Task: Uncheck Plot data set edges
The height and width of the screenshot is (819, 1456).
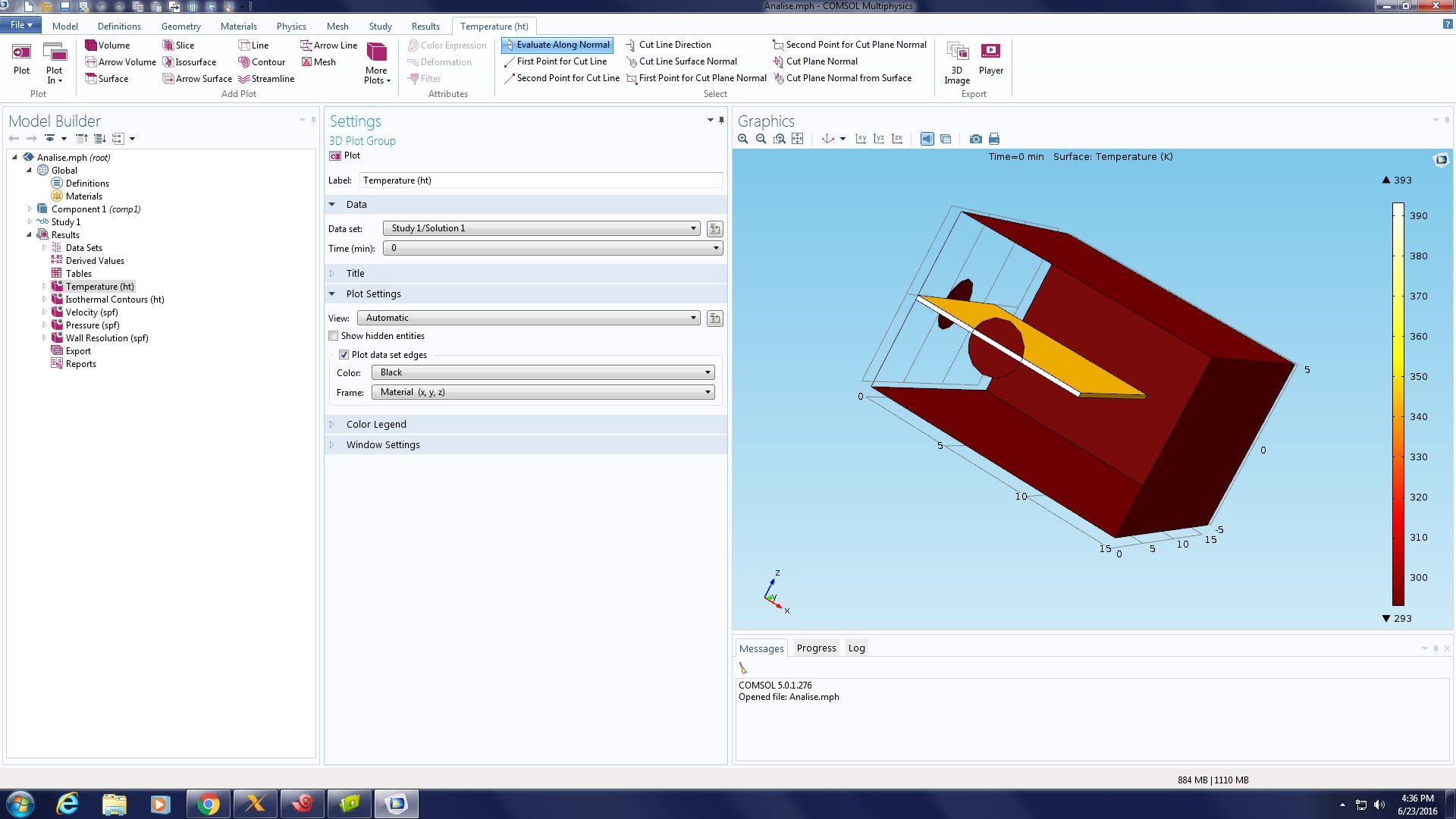Action: click(344, 355)
